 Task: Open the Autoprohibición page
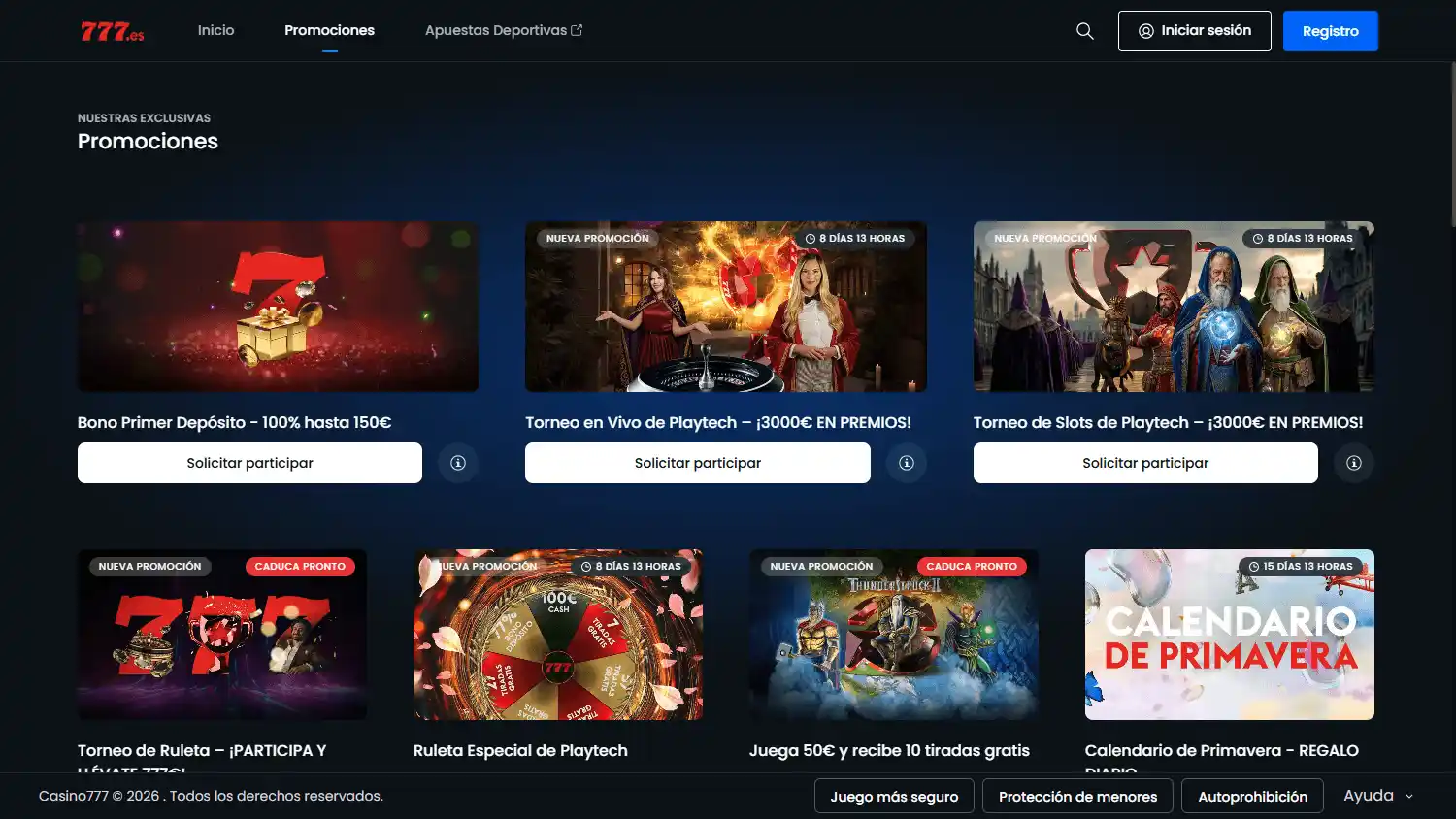pyautogui.click(x=1252, y=796)
